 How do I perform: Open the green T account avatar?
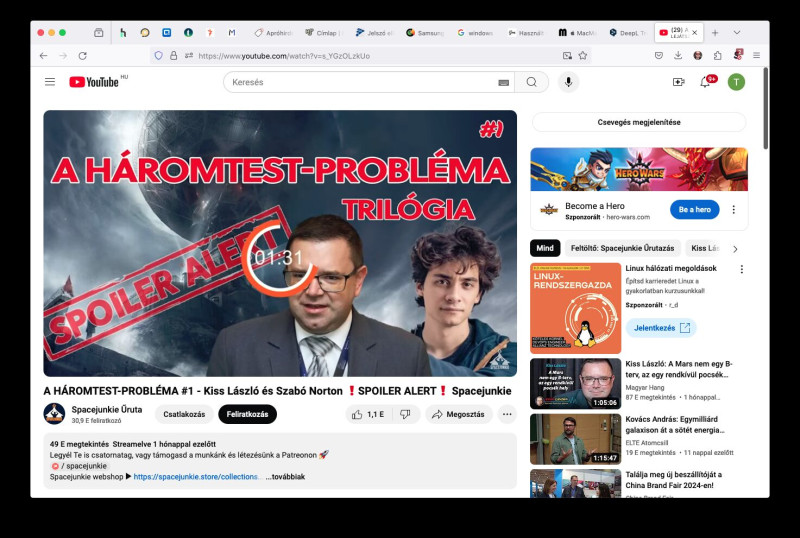click(736, 82)
